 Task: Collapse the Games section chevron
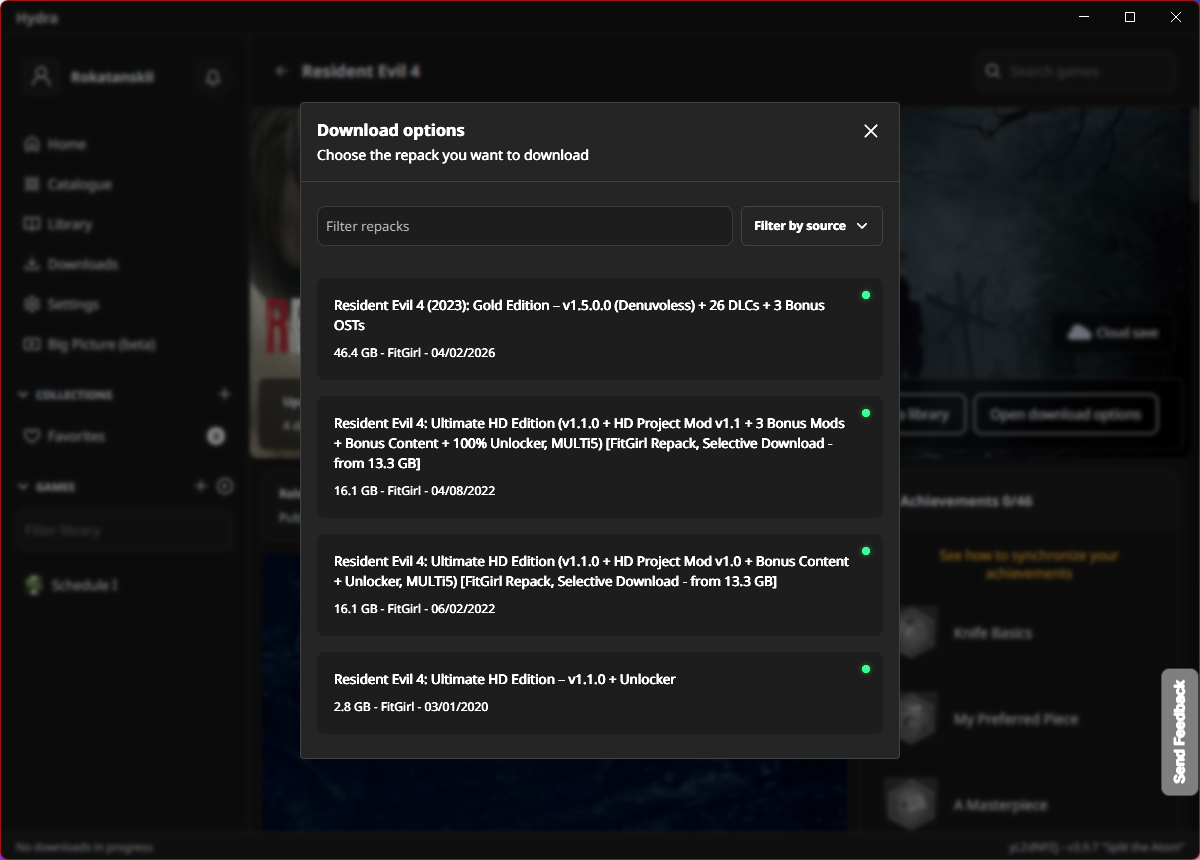[x=24, y=487]
